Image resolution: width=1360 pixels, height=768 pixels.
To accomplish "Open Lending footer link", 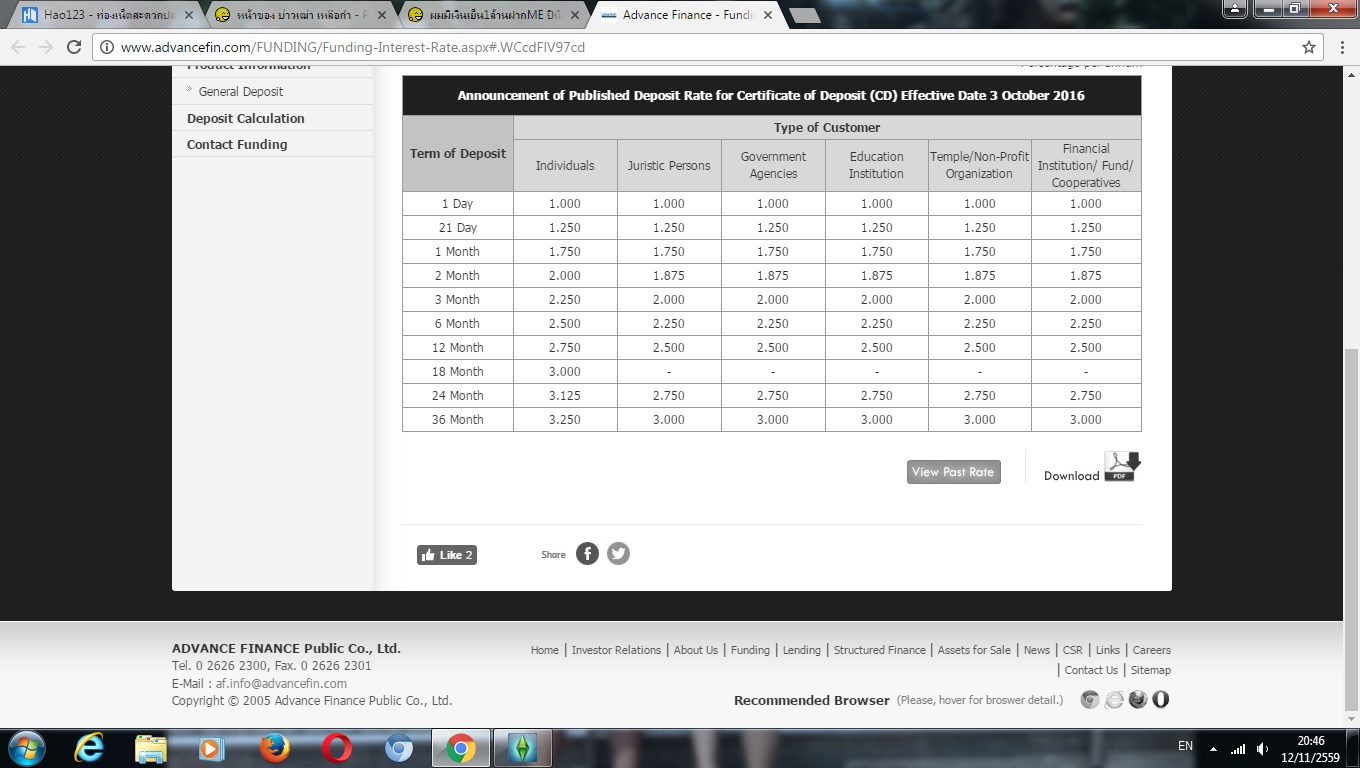I will point(801,650).
